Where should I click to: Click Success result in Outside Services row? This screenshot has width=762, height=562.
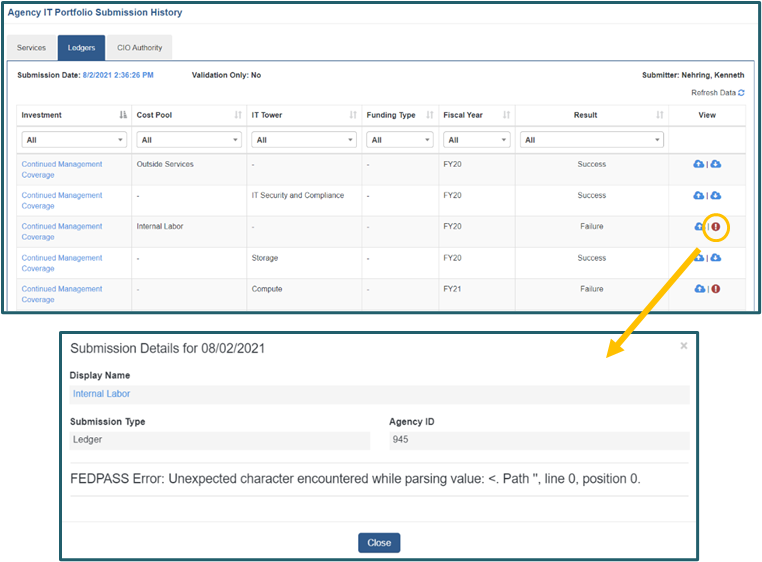click(591, 164)
